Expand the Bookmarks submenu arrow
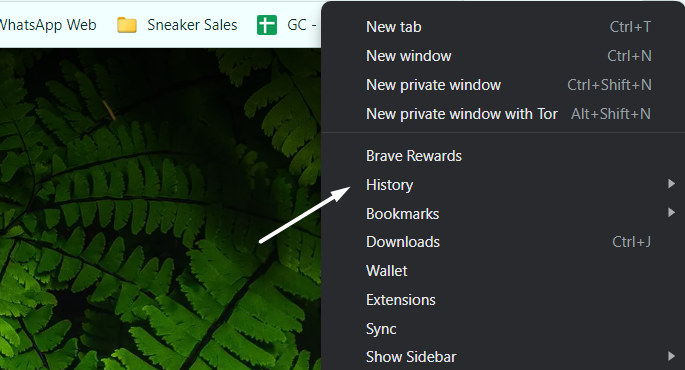685x370 pixels. 671,212
